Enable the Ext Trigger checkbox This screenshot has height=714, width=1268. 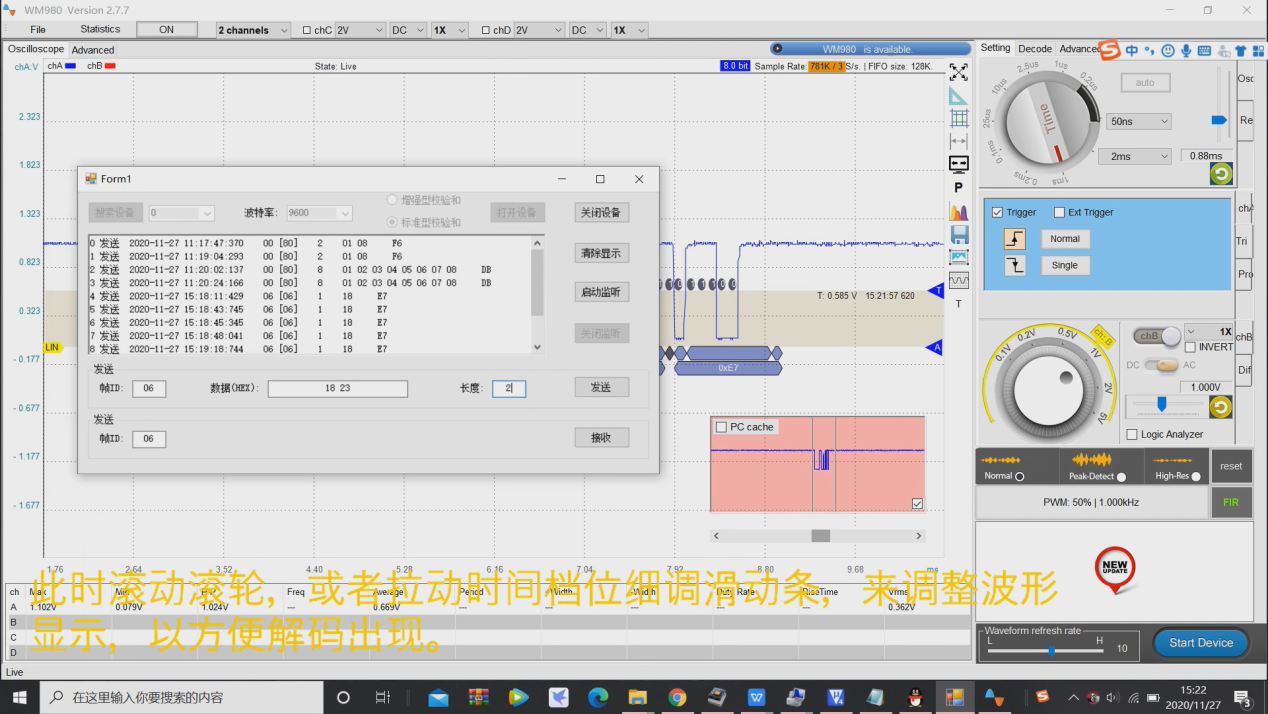pyautogui.click(x=1060, y=212)
